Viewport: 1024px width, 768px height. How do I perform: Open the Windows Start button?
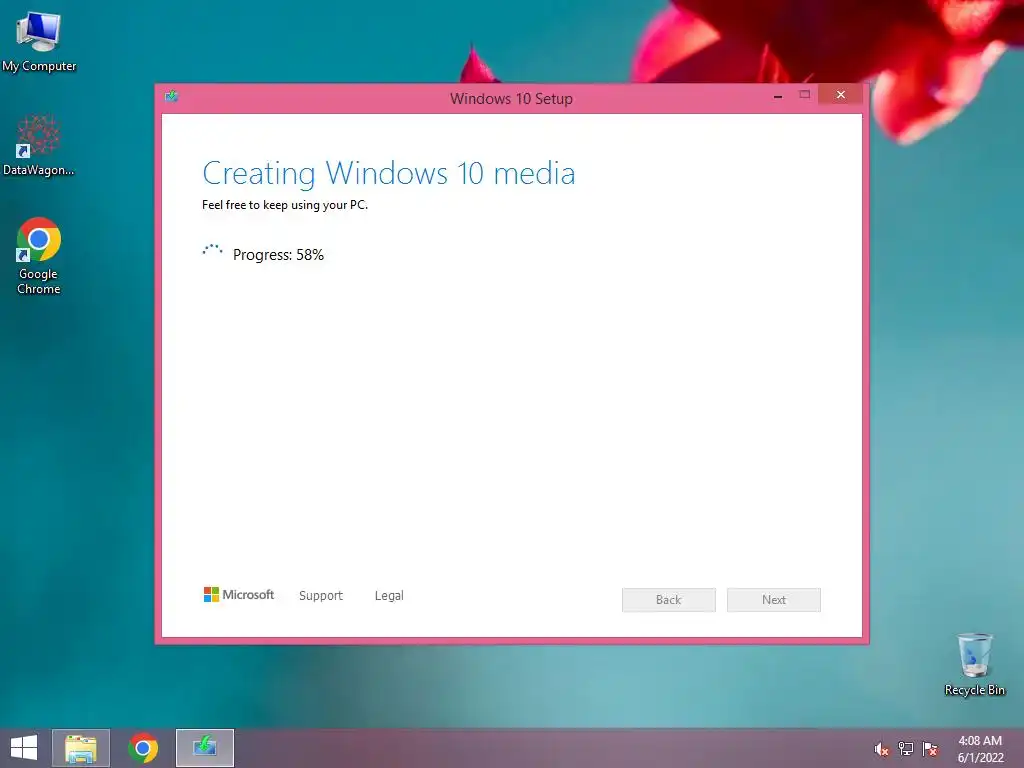[24, 748]
